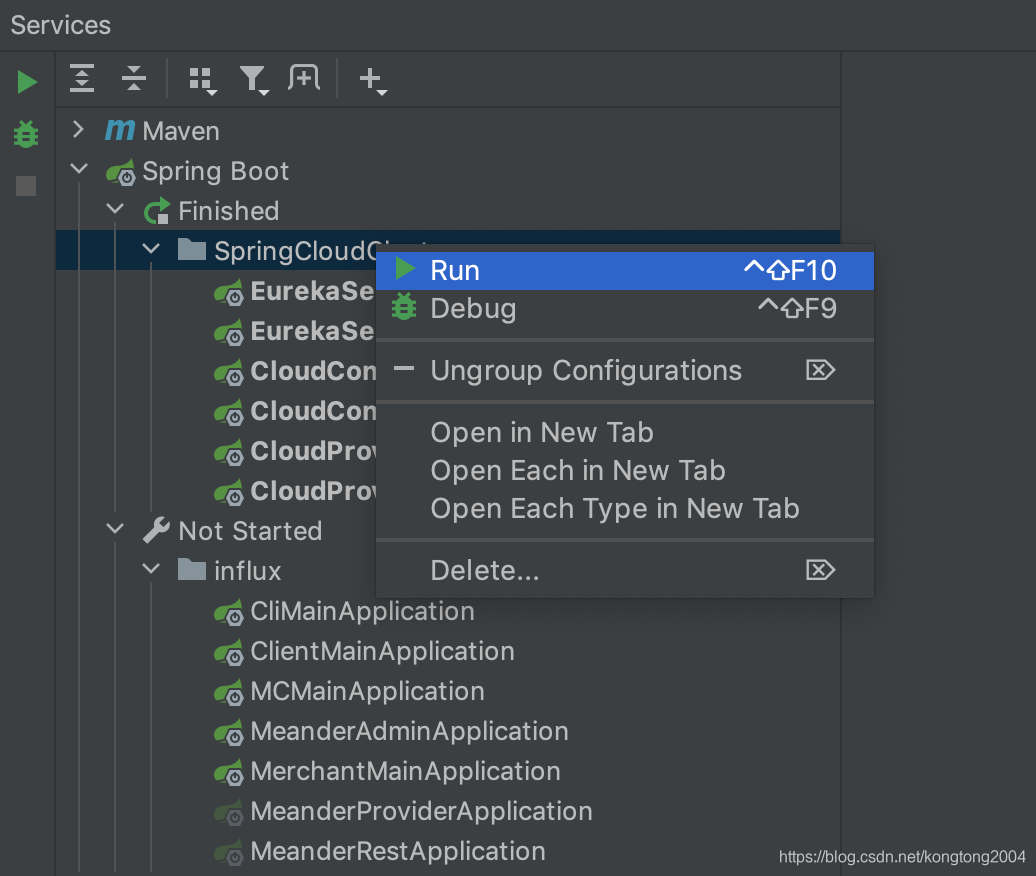Collapse the influx folder node
This screenshot has width=1036, height=876.
click(151, 570)
